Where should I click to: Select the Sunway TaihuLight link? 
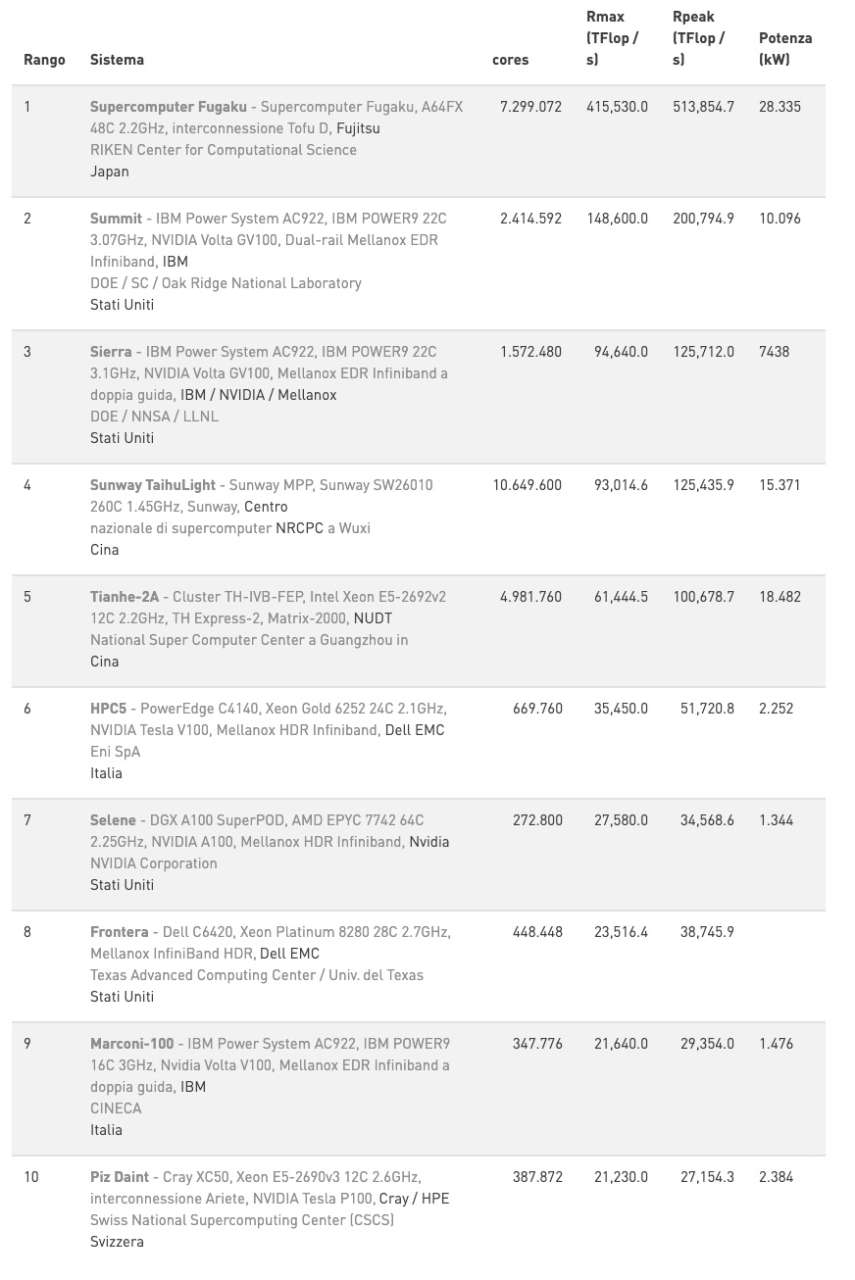152,485
